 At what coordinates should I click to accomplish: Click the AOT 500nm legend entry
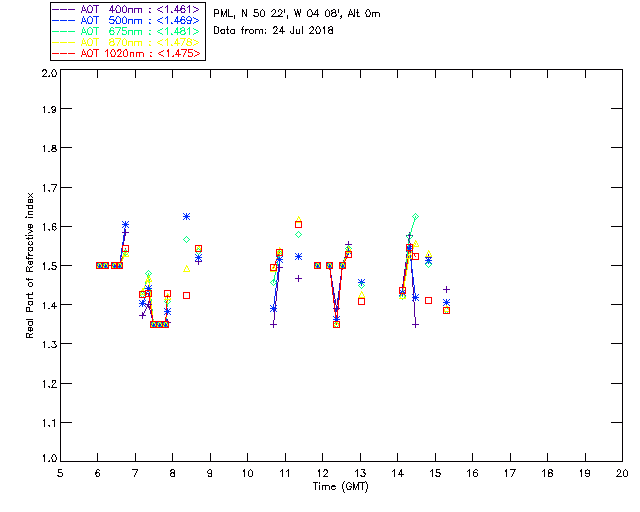click(x=126, y=20)
